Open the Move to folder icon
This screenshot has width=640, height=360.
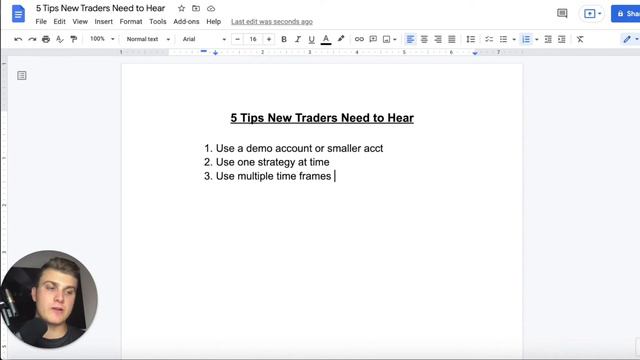[196, 8]
